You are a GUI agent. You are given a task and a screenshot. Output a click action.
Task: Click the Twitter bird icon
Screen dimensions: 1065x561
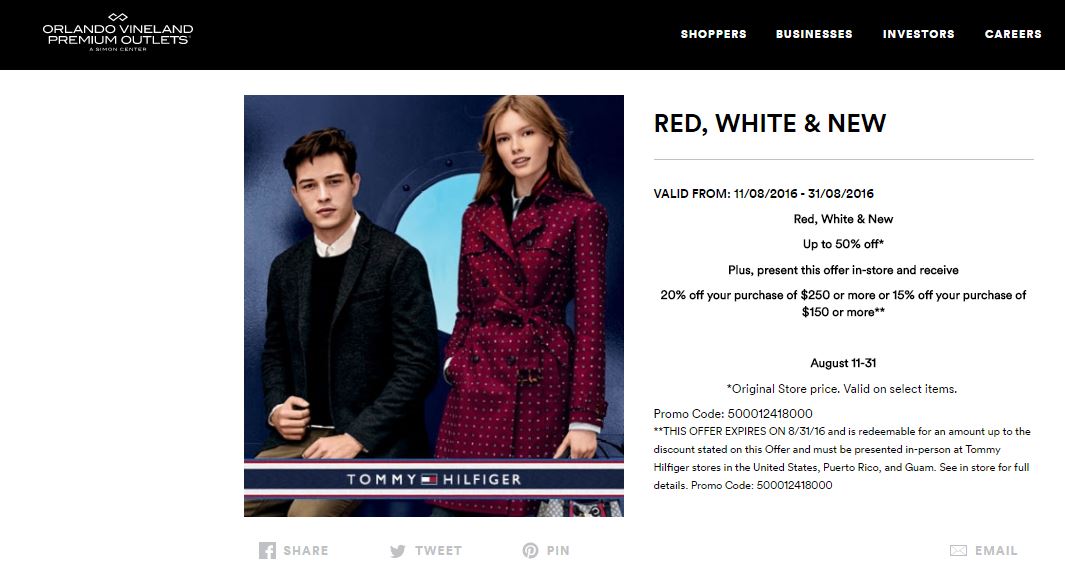pos(398,551)
